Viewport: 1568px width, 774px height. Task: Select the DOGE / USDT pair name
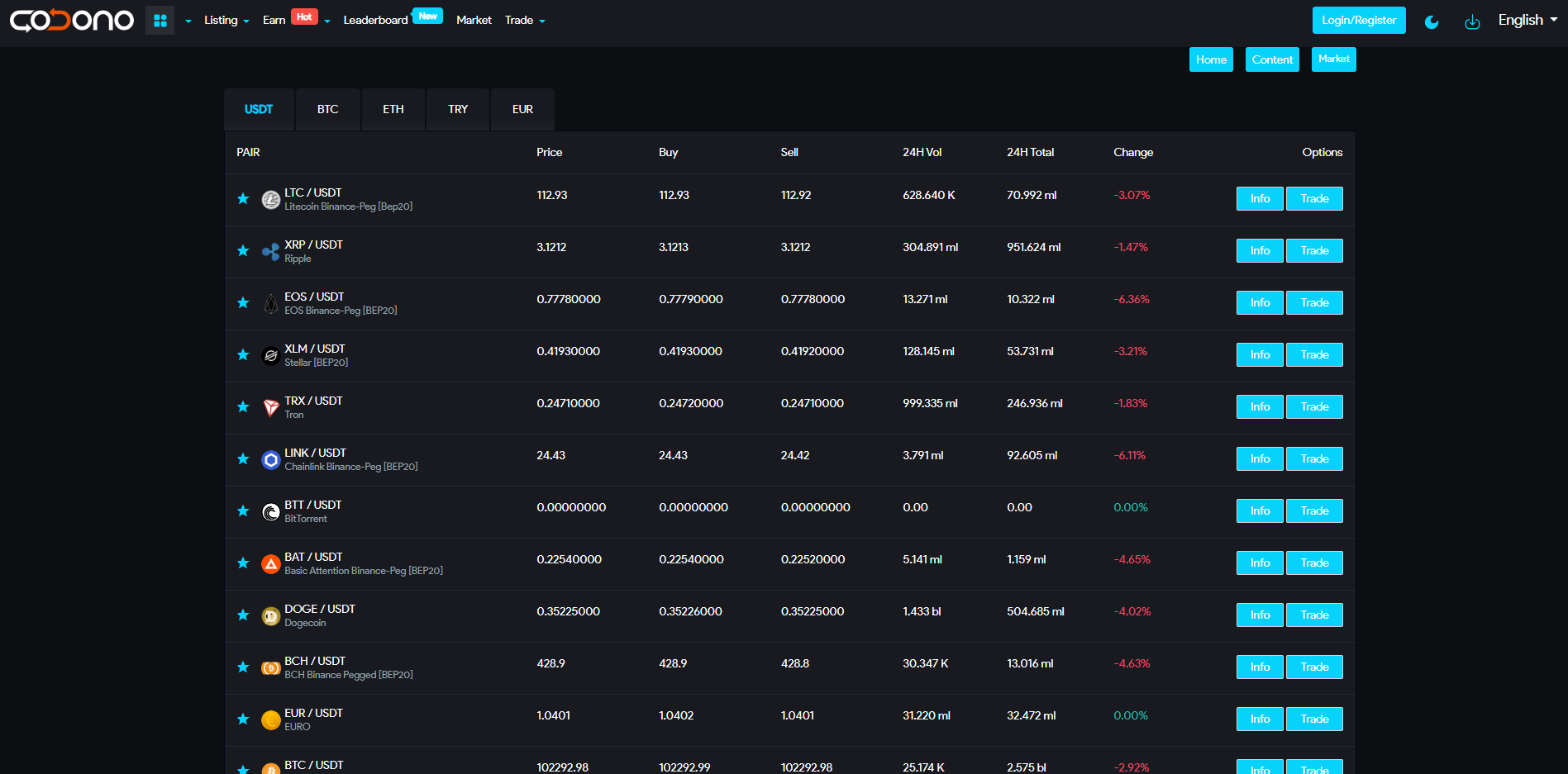[320, 609]
